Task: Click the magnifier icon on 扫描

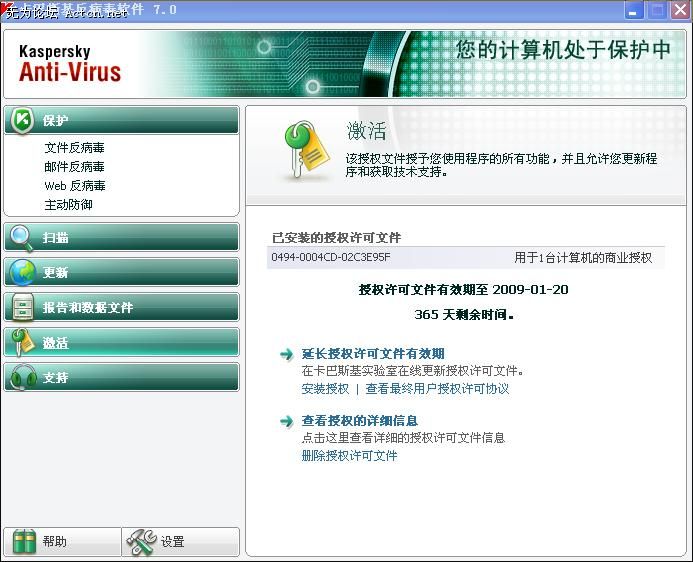Action: pos(21,238)
